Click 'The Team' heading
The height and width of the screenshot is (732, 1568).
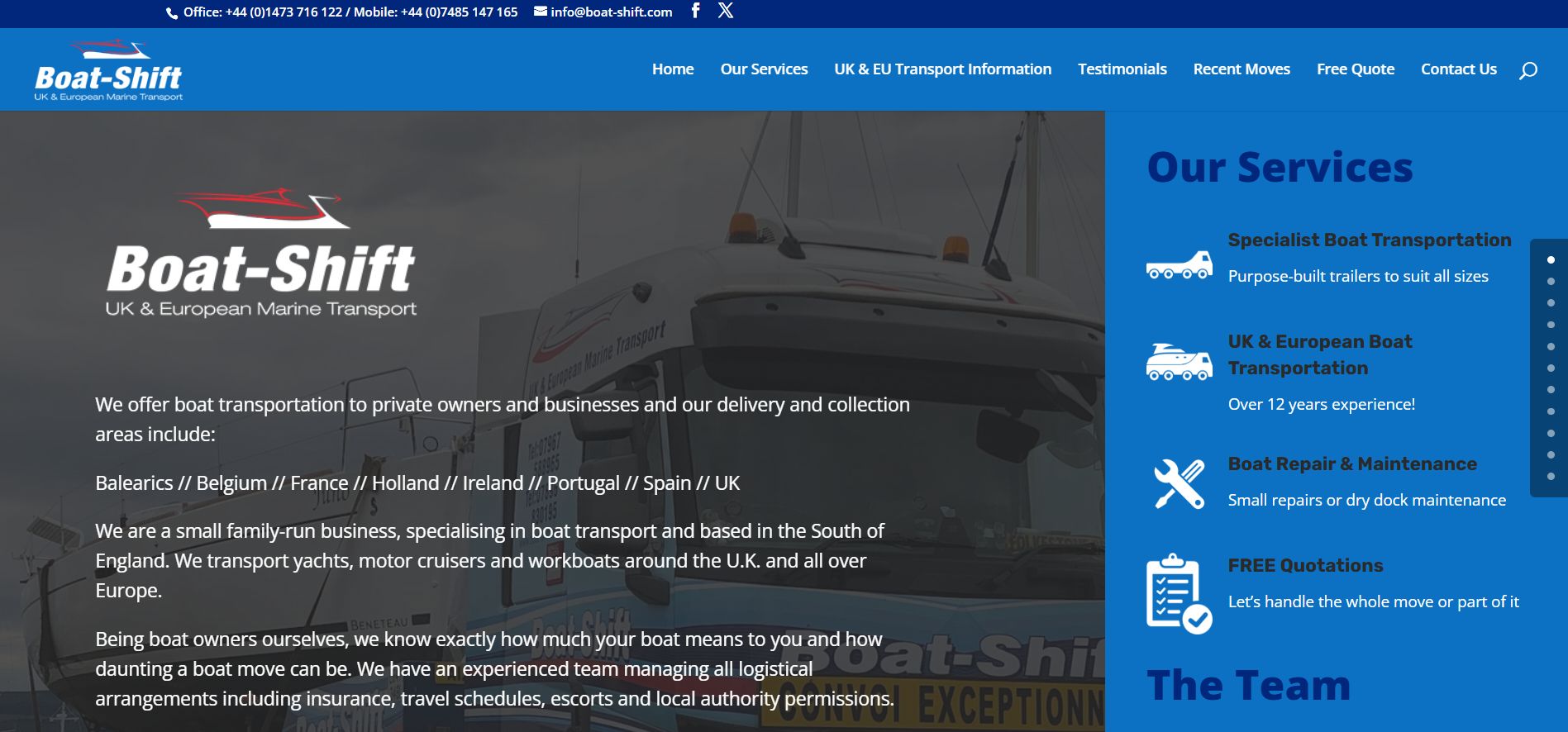click(x=1249, y=686)
